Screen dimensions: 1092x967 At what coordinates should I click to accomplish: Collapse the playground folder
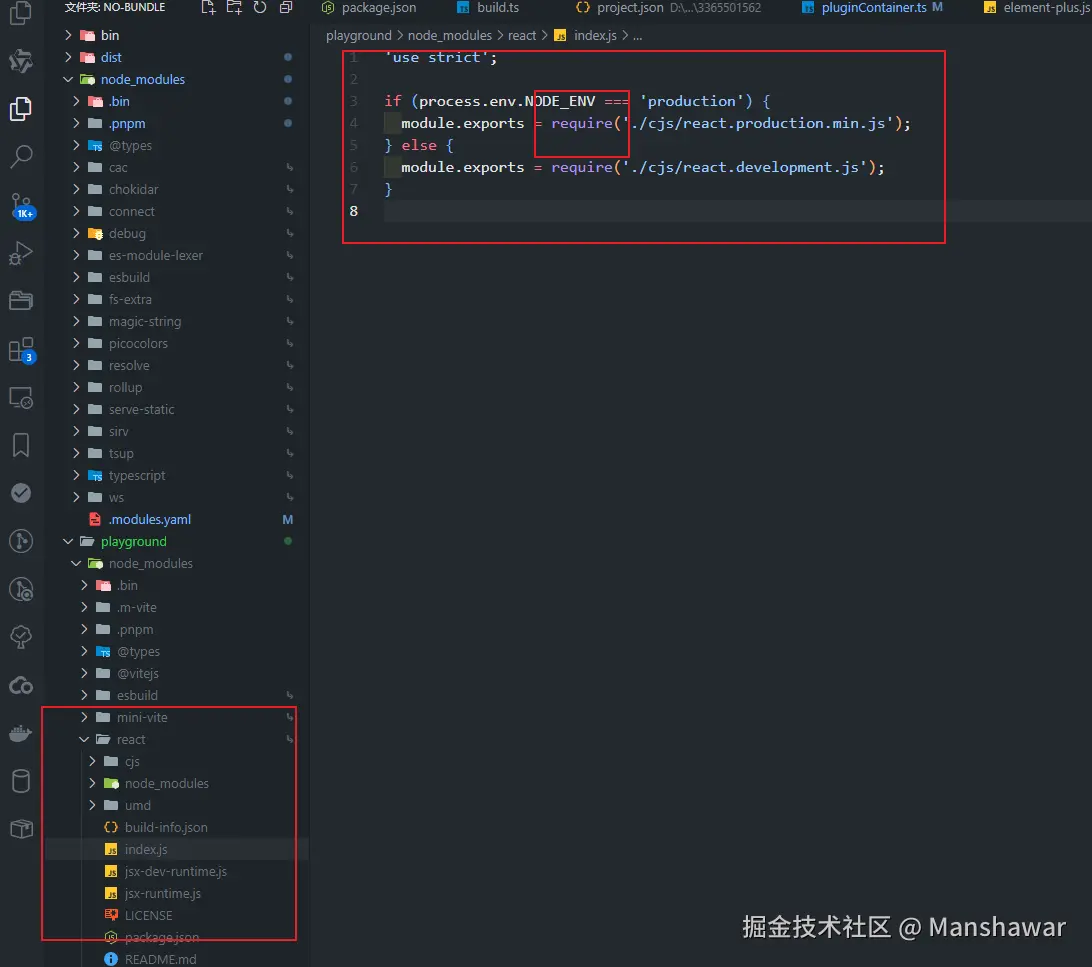(x=177, y=541)
